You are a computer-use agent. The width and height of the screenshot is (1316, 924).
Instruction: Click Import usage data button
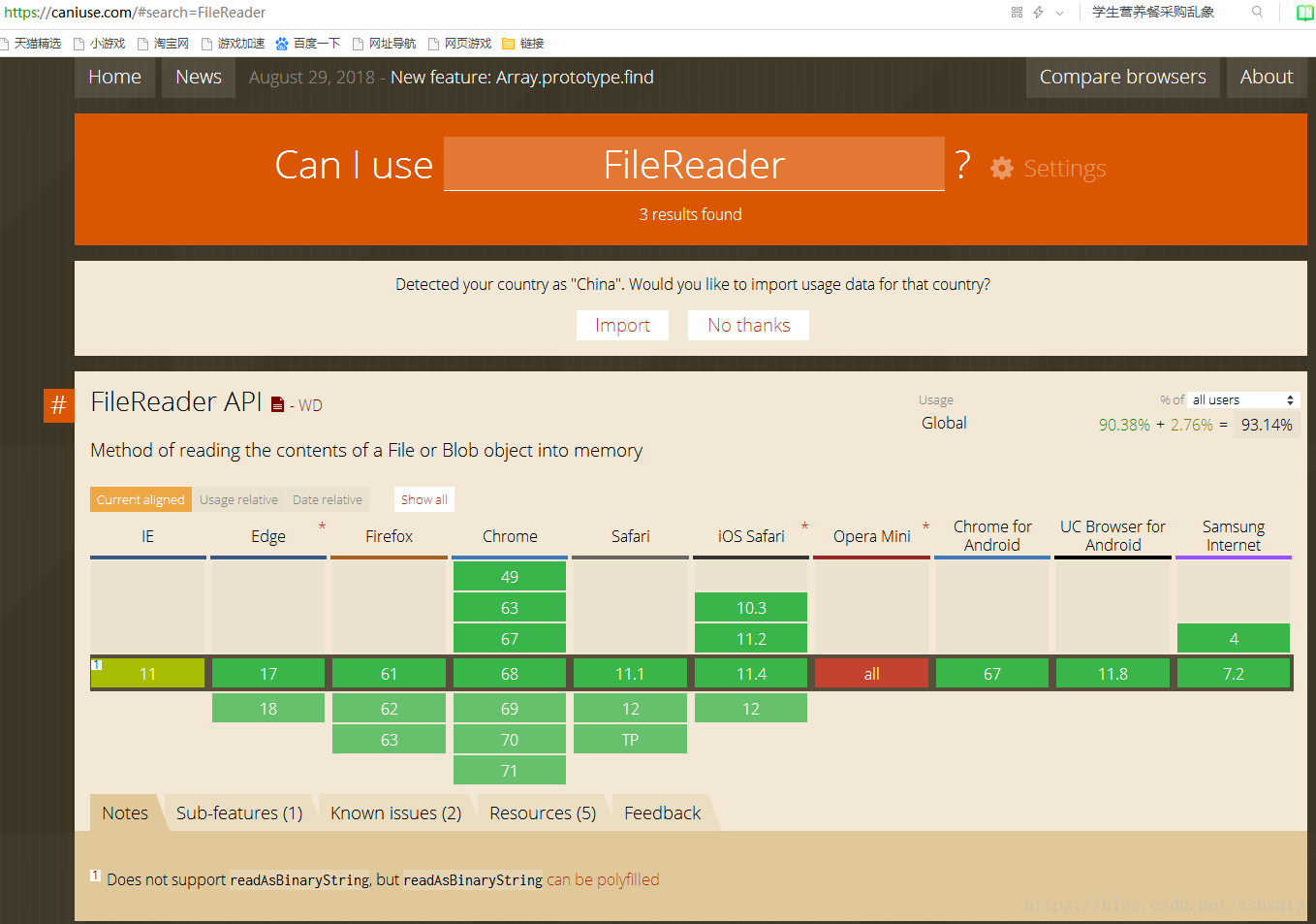[x=622, y=325]
